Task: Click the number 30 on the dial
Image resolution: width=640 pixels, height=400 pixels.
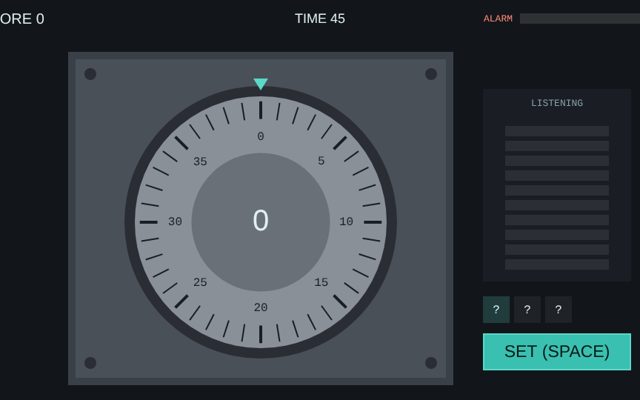Action: tap(175, 221)
